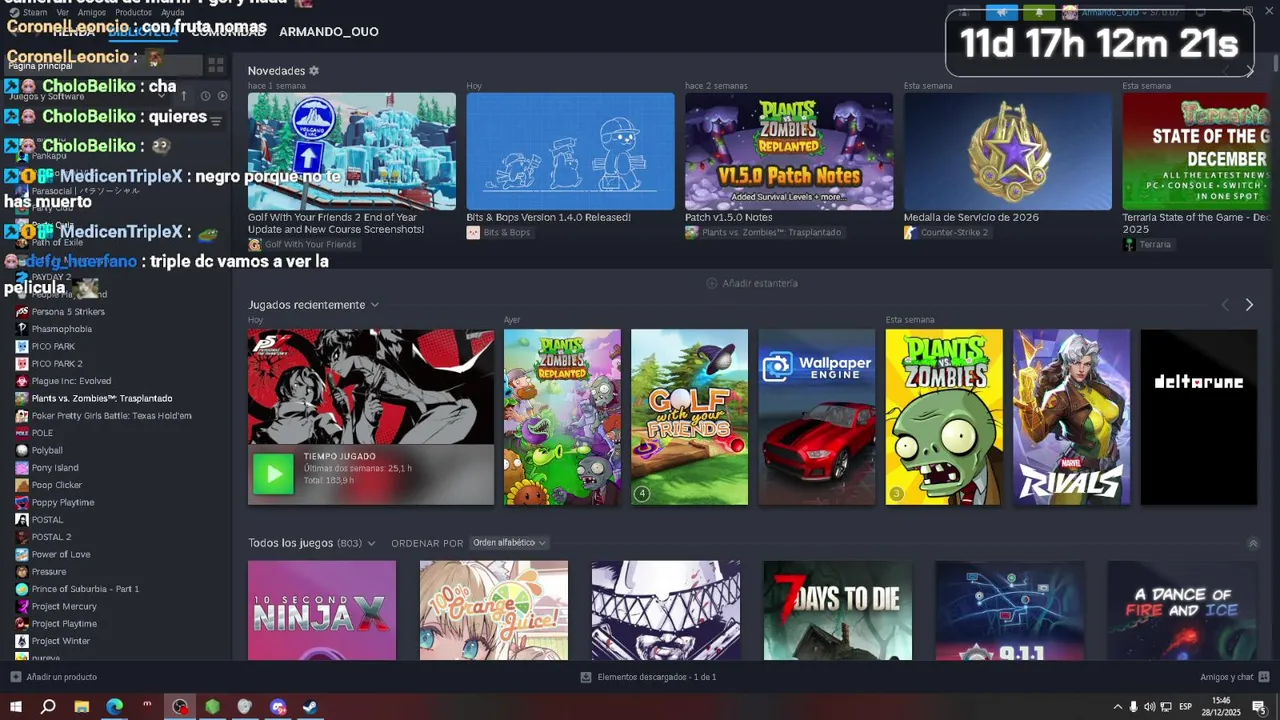Screen dimensions: 1280x720
Task: Click the Windows Start button
Action: [x=16, y=707]
